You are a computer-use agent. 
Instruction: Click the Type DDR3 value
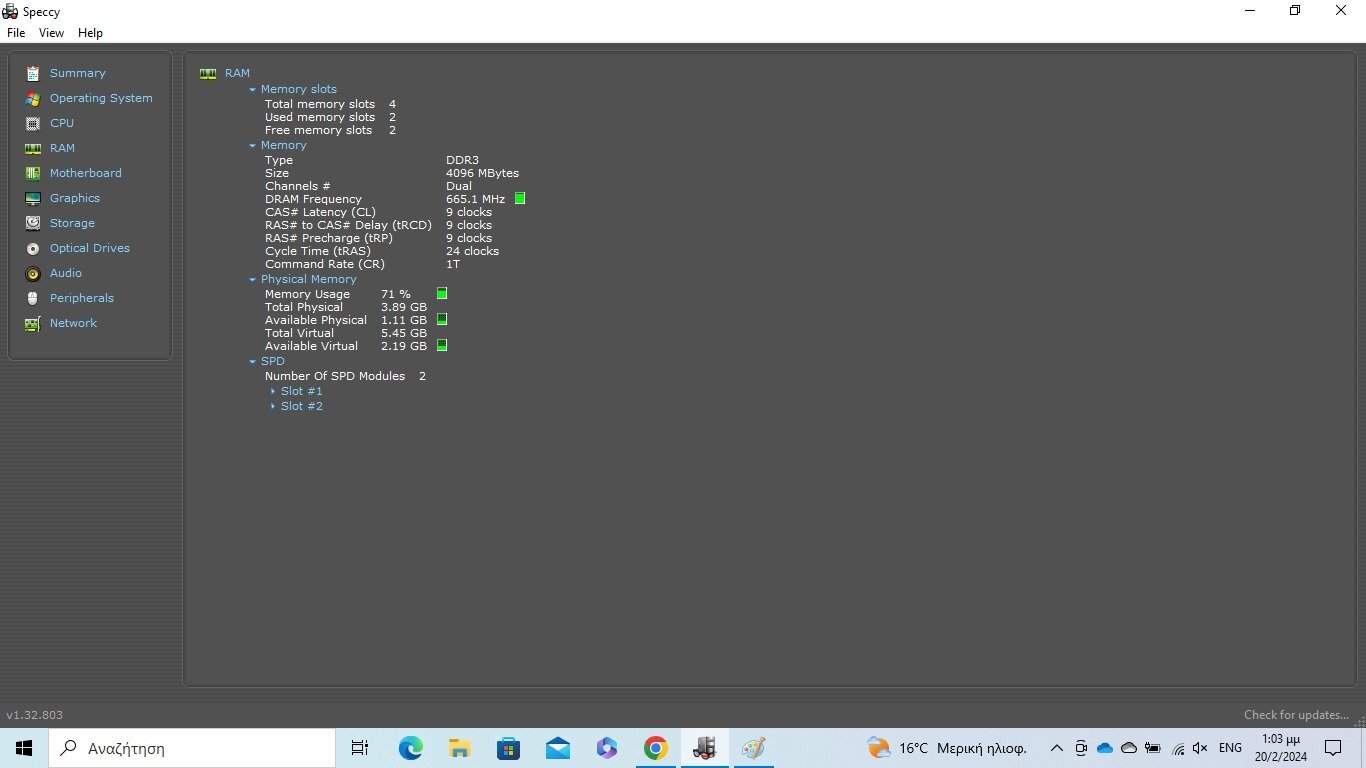click(462, 160)
